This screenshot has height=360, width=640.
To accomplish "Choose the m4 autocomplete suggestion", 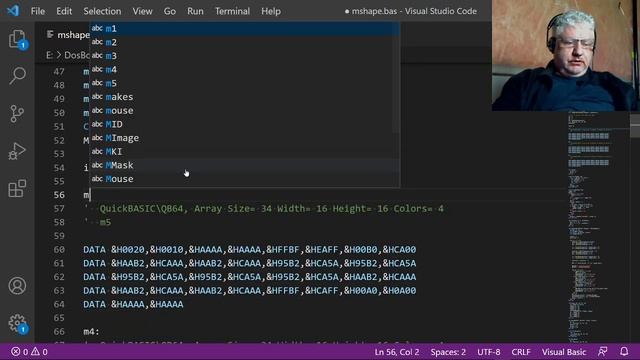I will click(x=244, y=69).
